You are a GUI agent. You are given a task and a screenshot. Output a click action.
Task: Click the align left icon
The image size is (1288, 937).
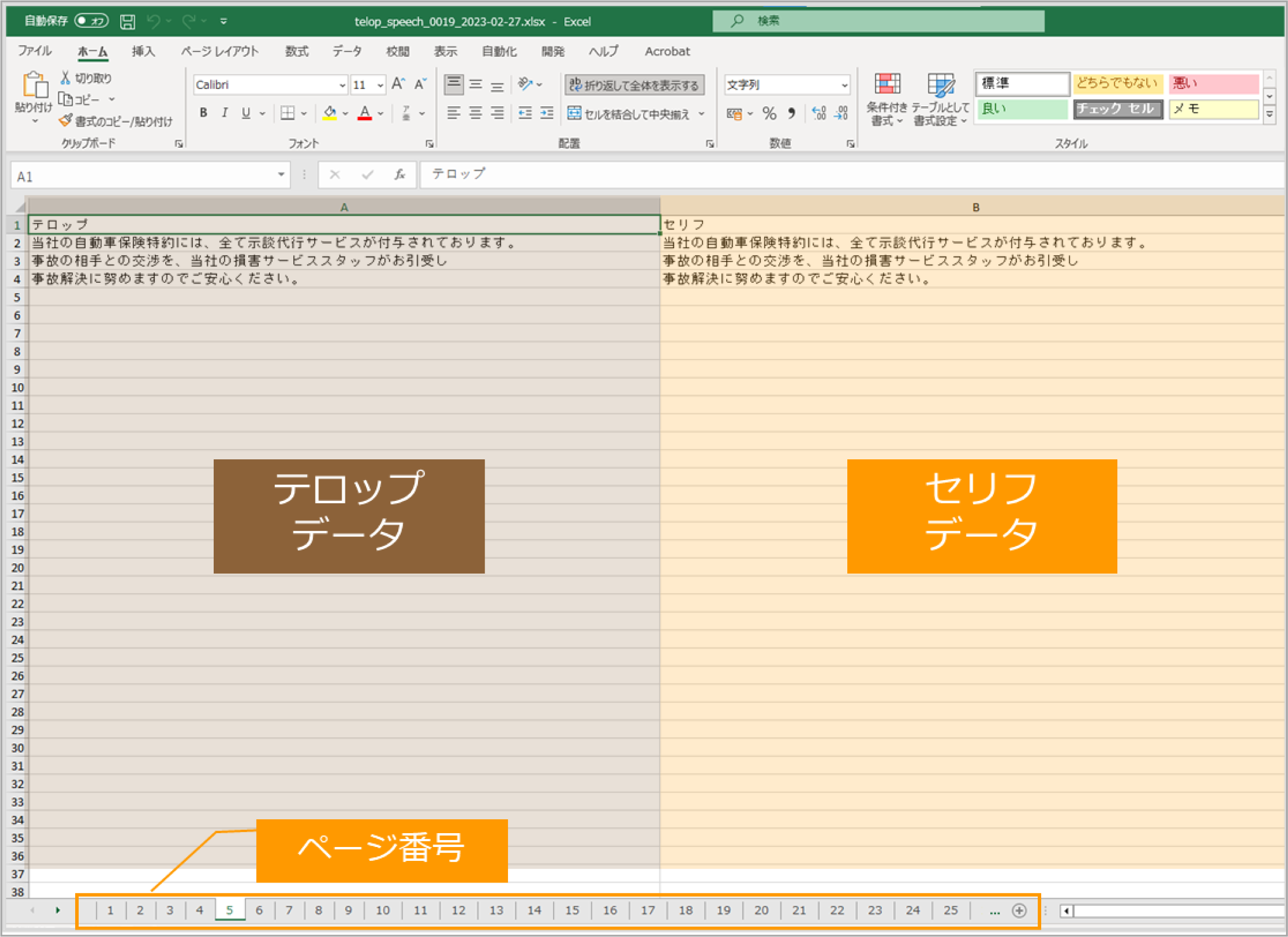coord(453,114)
